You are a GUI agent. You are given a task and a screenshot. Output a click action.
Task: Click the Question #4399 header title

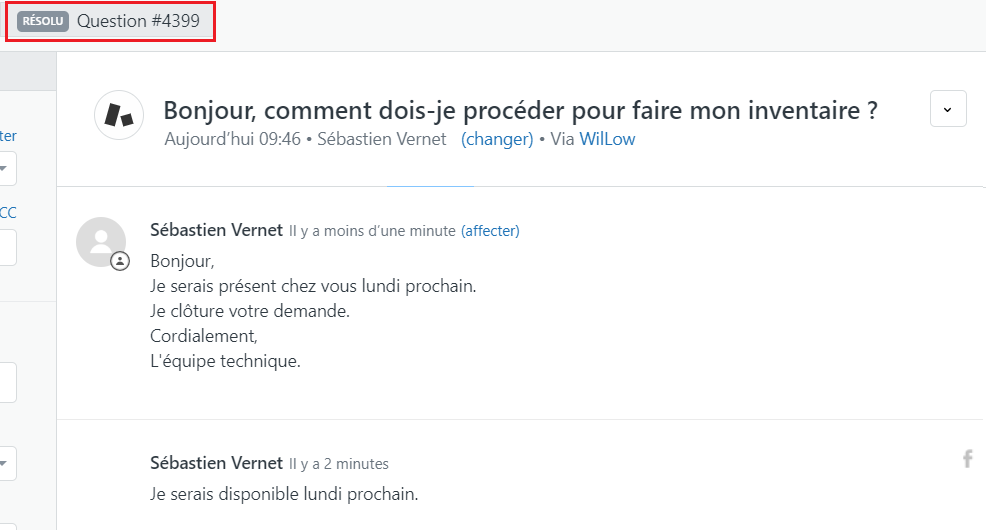138,21
